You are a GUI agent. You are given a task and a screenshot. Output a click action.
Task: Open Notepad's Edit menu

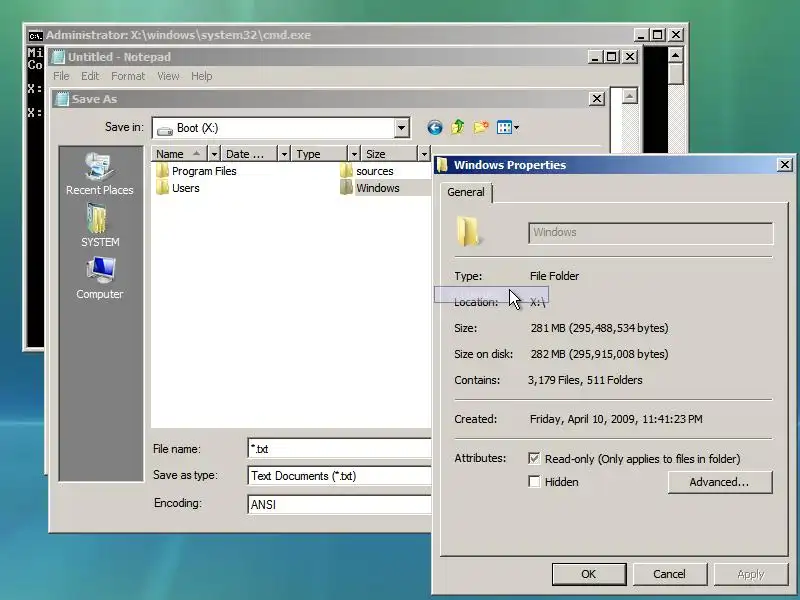point(90,76)
